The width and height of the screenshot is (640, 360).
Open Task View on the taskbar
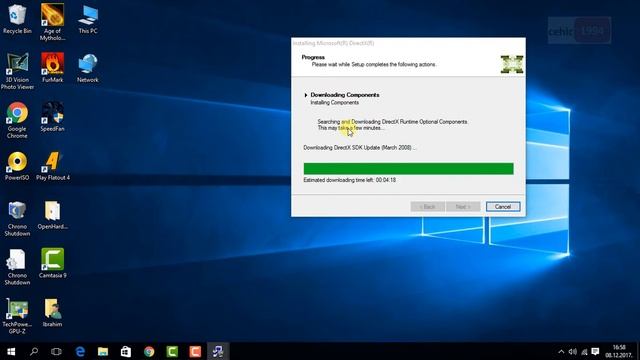(56, 351)
